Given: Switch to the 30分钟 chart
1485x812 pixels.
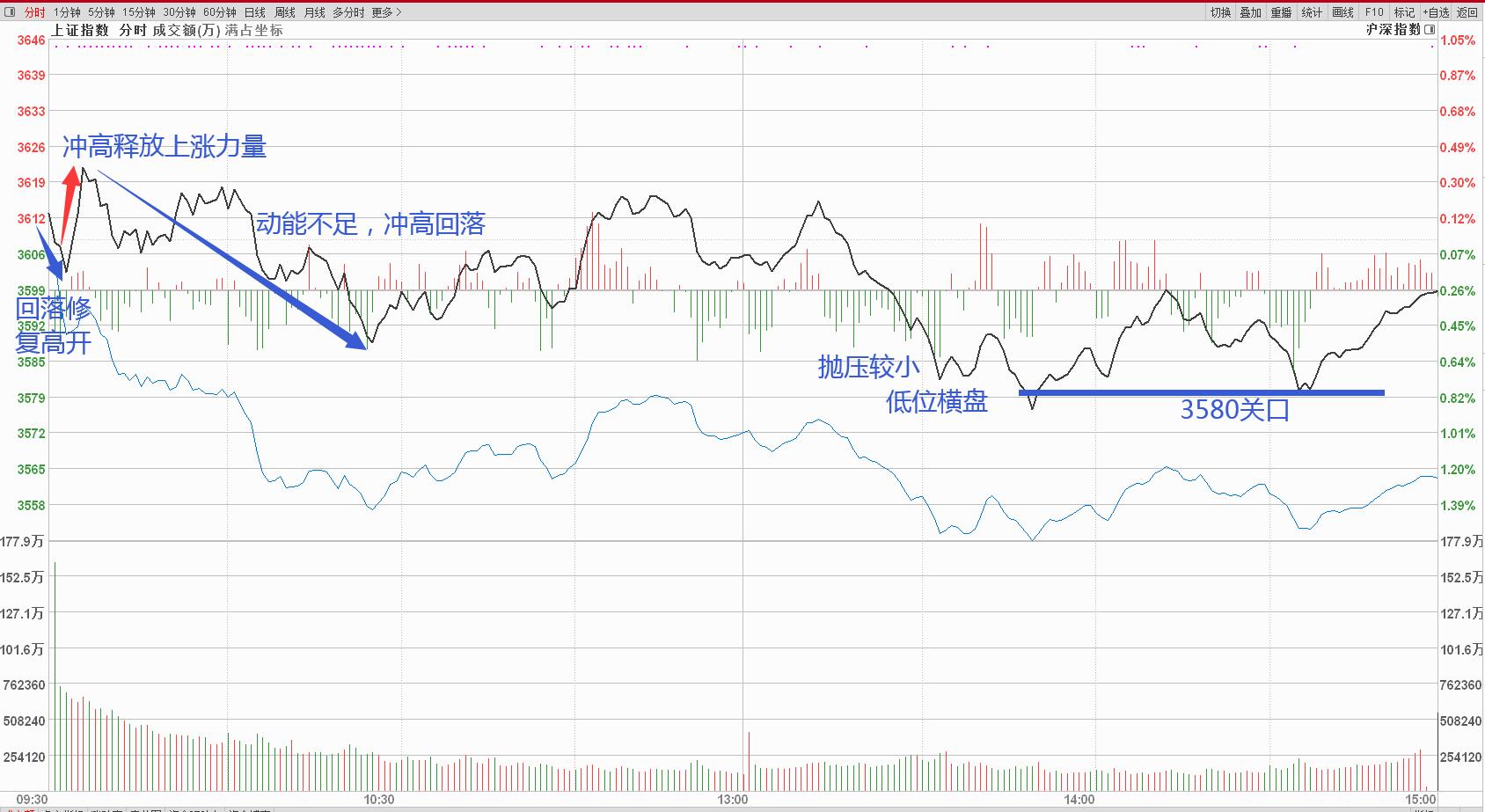Looking at the screenshot, I should pyautogui.click(x=179, y=12).
